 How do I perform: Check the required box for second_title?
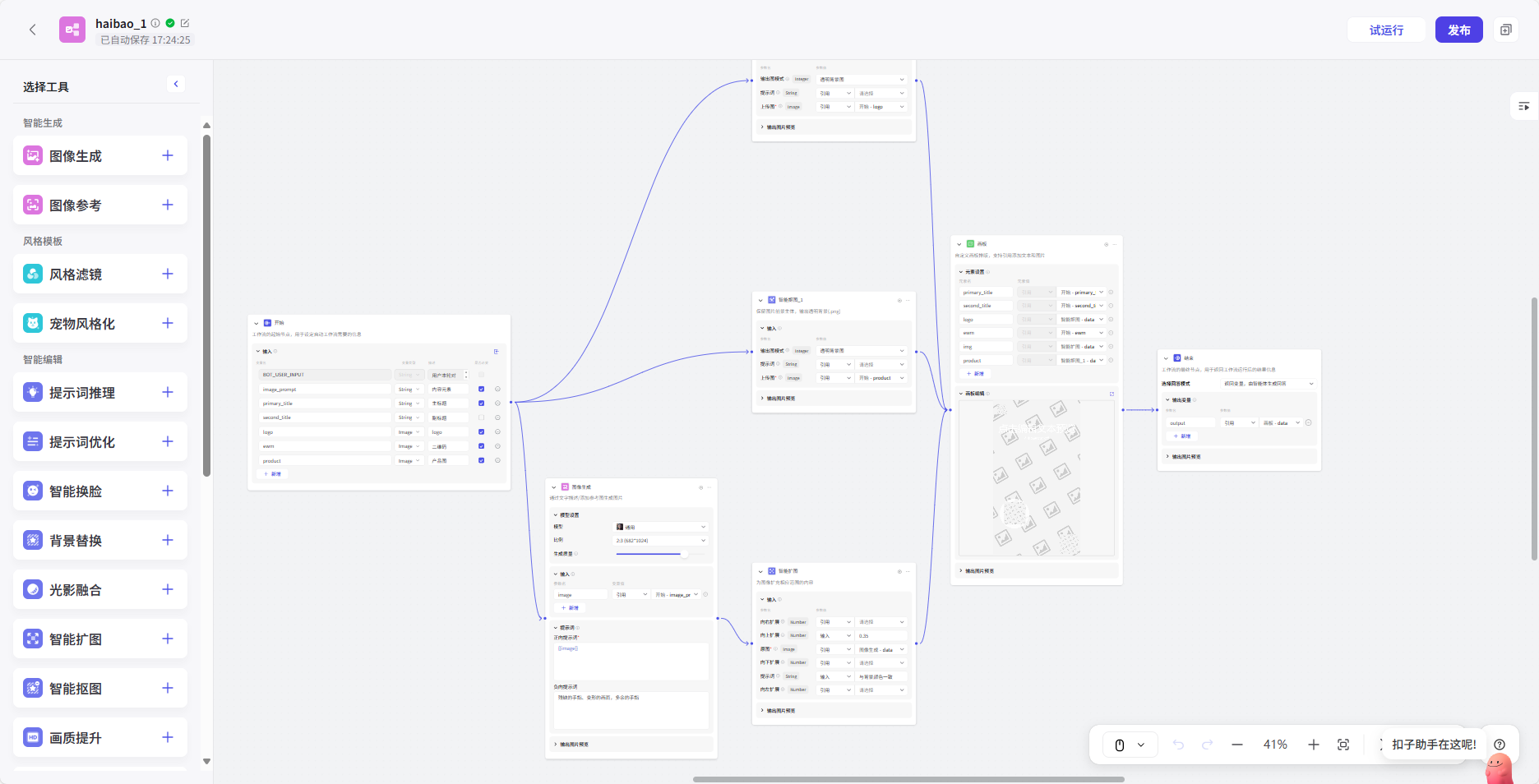(x=482, y=417)
